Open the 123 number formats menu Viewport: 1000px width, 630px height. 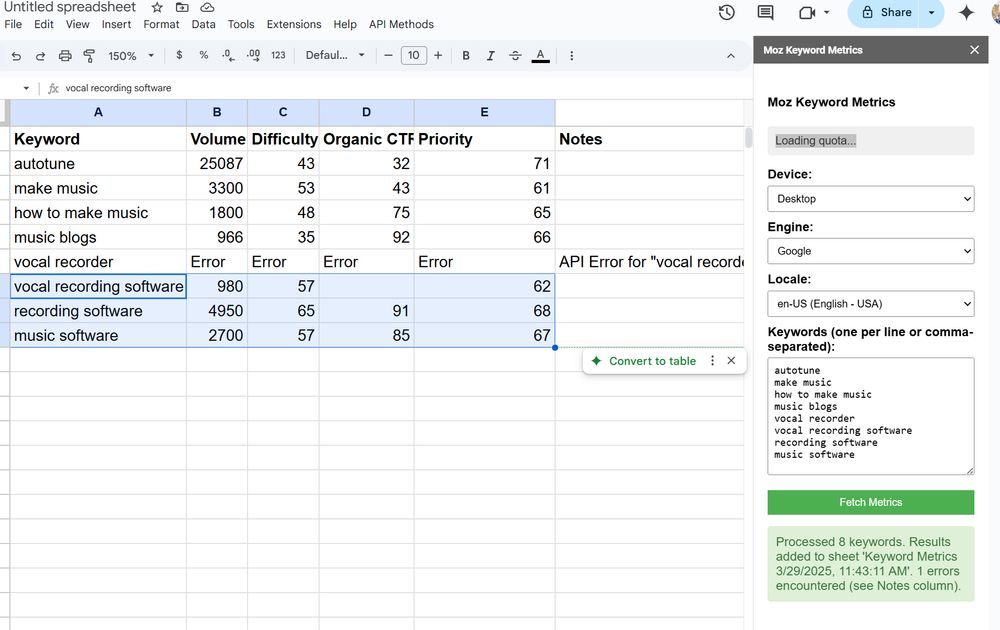(278, 55)
